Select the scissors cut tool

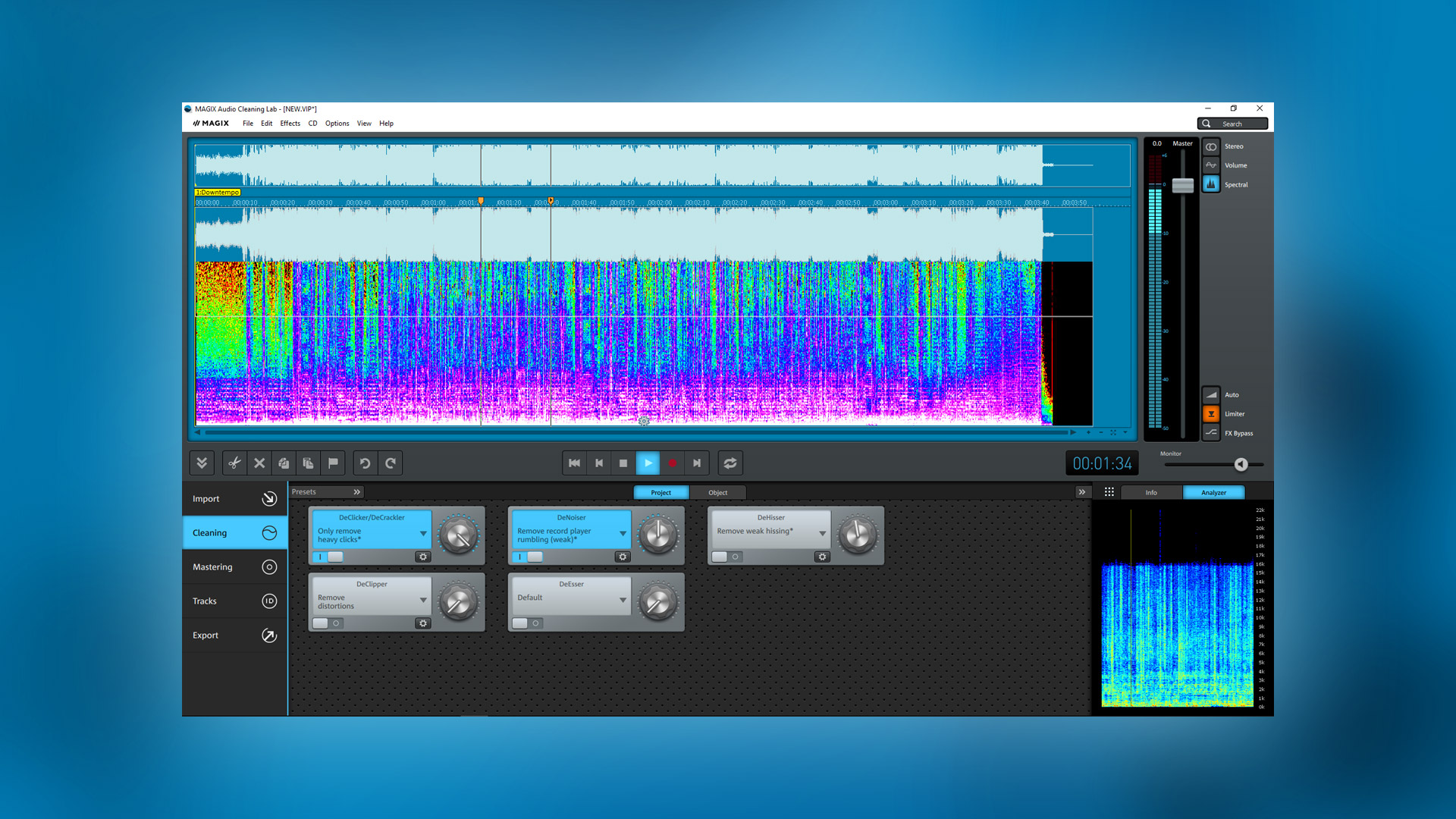point(234,463)
